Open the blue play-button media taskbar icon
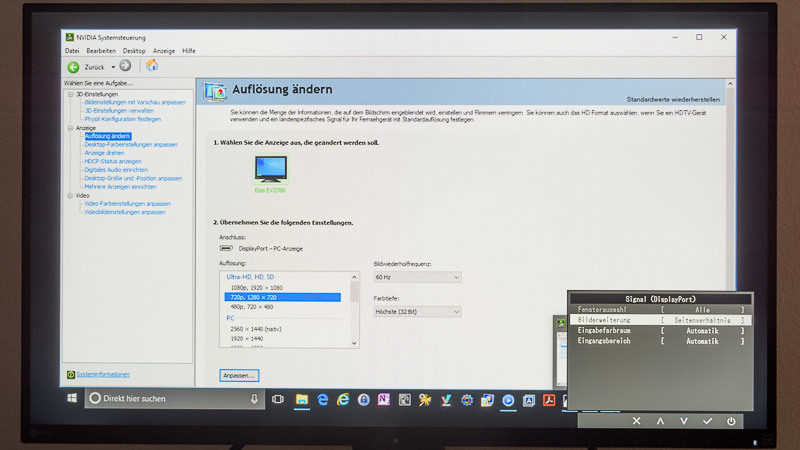The height and width of the screenshot is (450, 800). tap(508, 401)
